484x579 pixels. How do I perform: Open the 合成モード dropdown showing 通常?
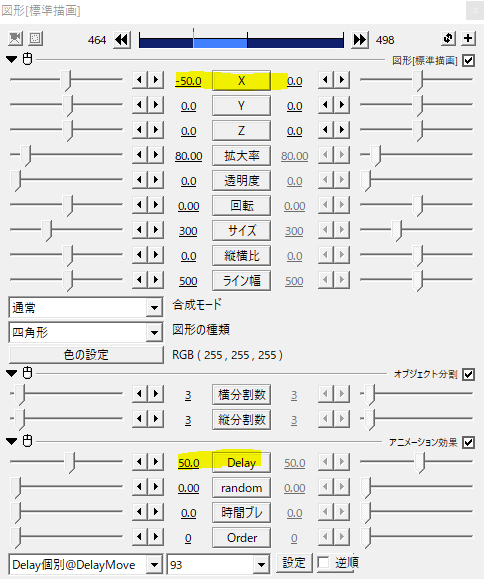pyautogui.click(x=85, y=307)
